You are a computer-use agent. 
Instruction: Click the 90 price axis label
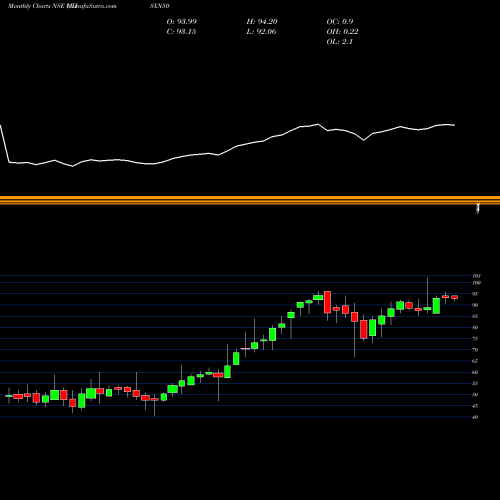coord(475,305)
